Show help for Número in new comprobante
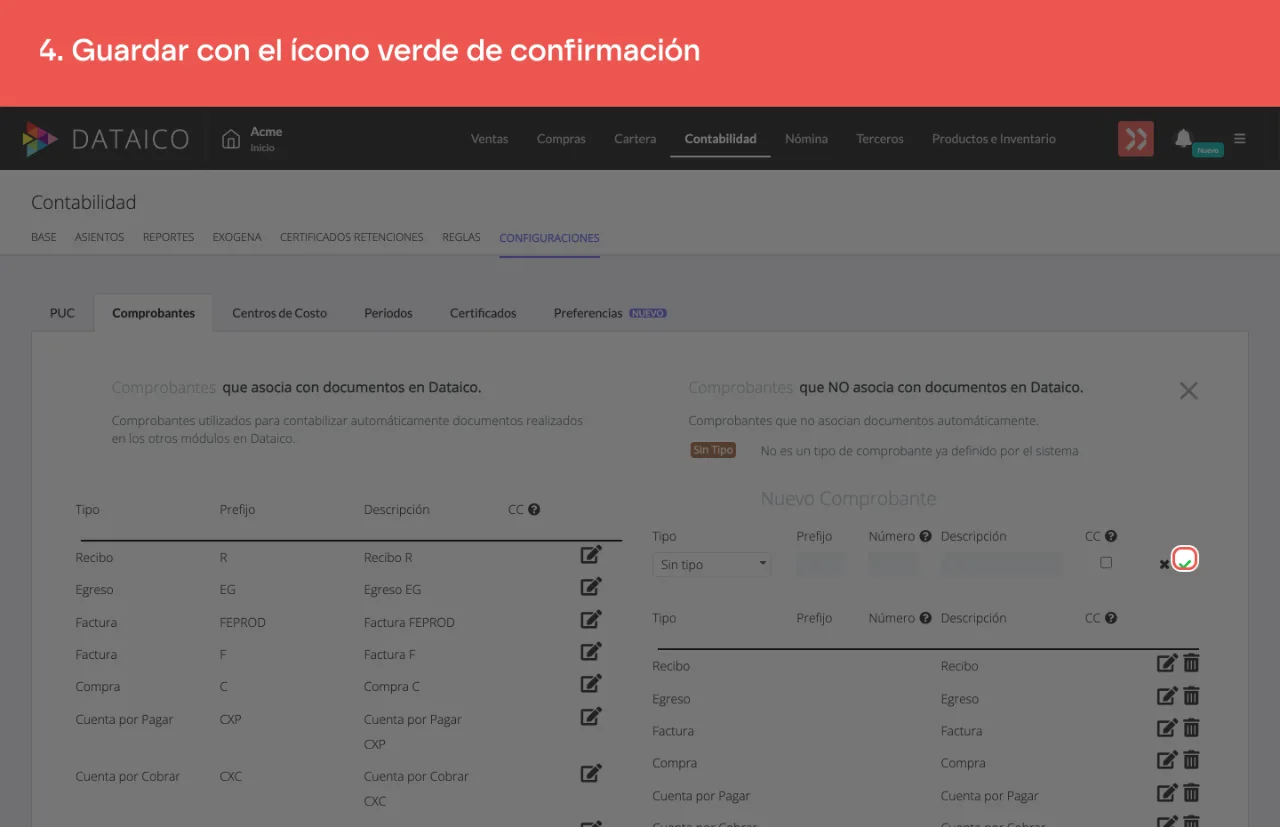The height and width of the screenshot is (827, 1280). pyautogui.click(x=925, y=536)
